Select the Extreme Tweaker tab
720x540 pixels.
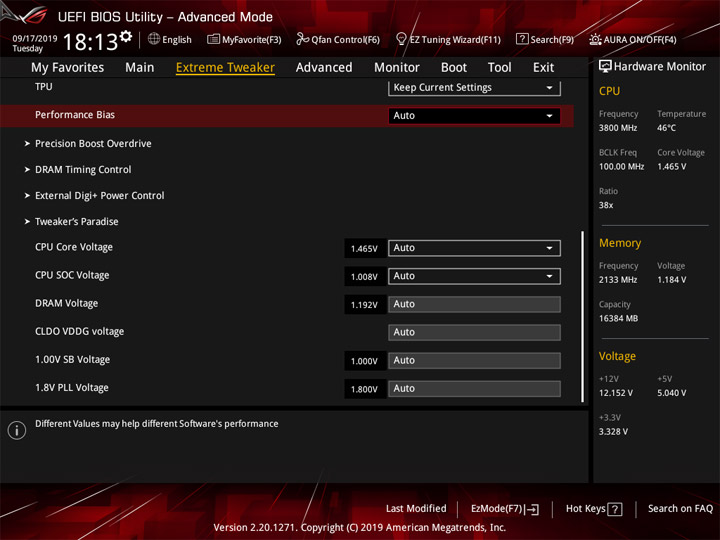225,68
